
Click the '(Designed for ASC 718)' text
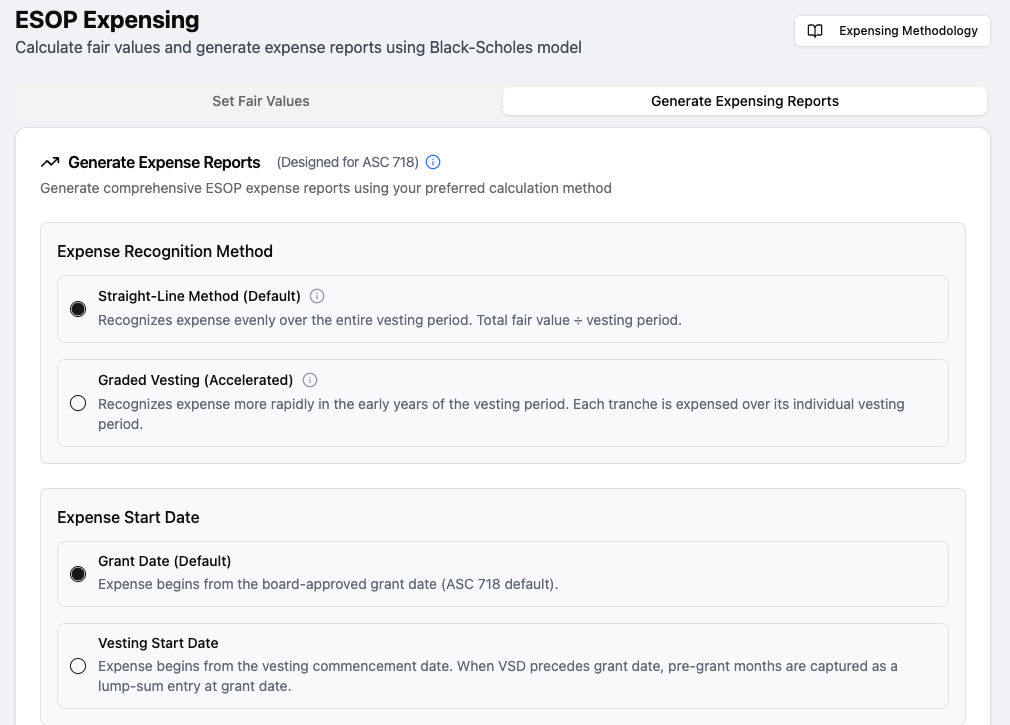tap(348, 162)
